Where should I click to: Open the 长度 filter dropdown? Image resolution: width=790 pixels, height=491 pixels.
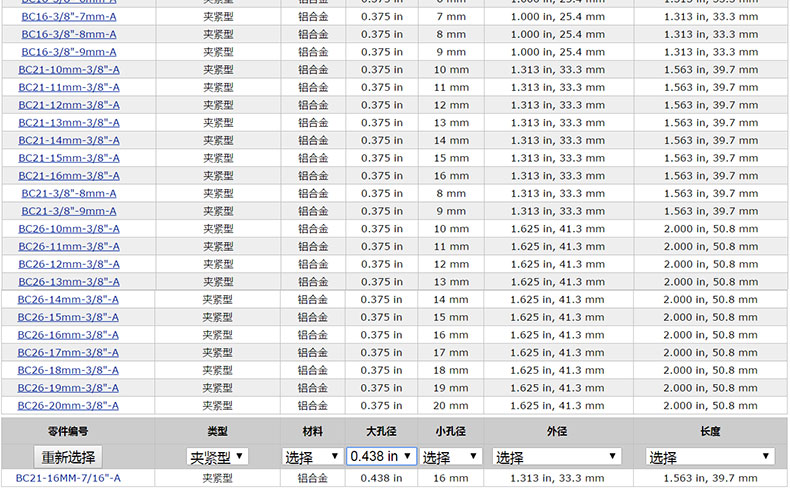pos(710,457)
